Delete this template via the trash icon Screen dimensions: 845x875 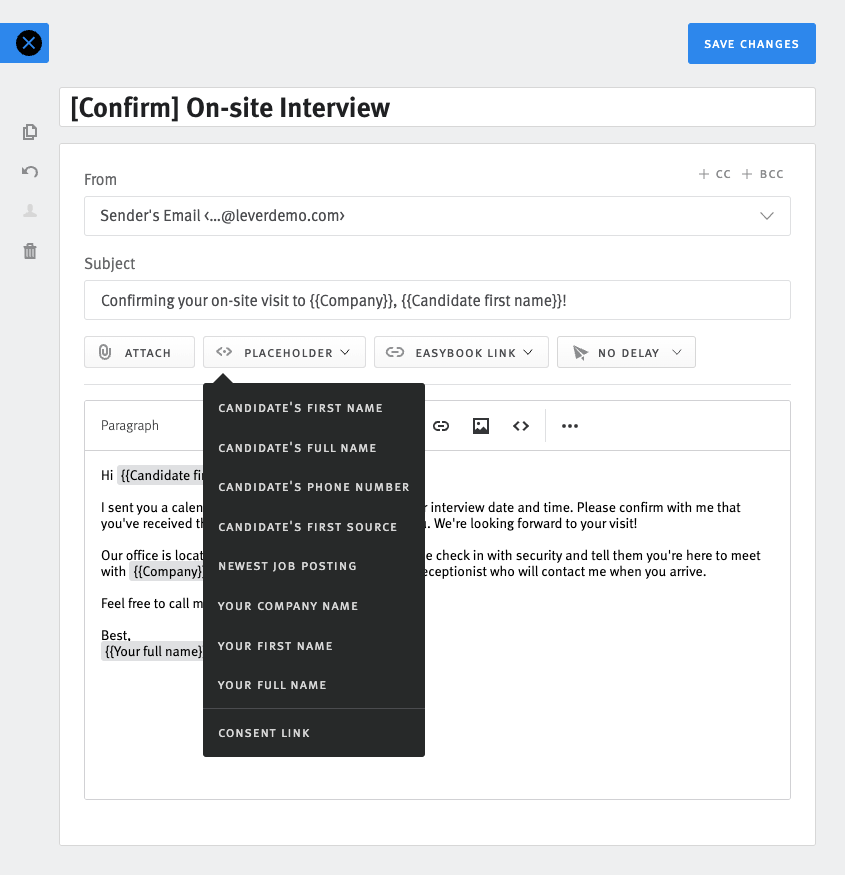(x=29, y=251)
